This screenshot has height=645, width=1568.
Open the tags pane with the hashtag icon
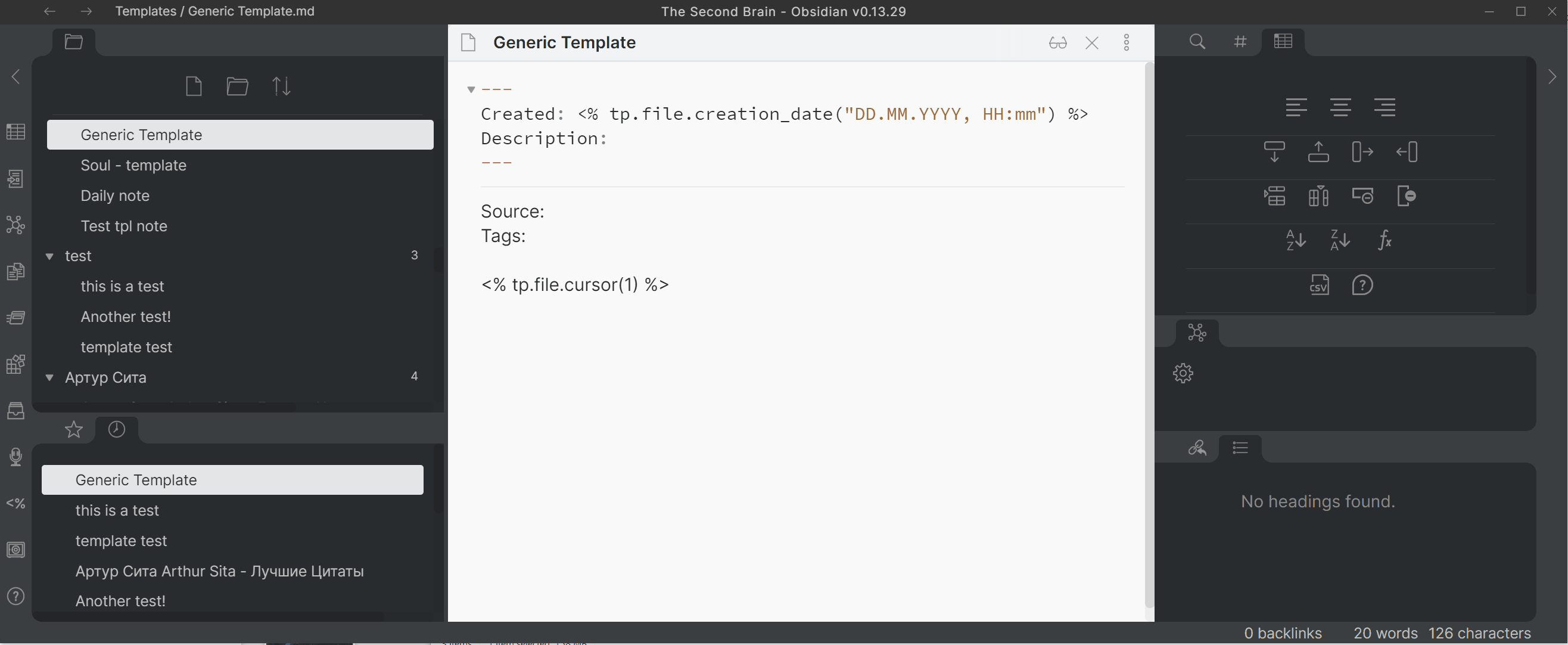[x=1240, y=41]
